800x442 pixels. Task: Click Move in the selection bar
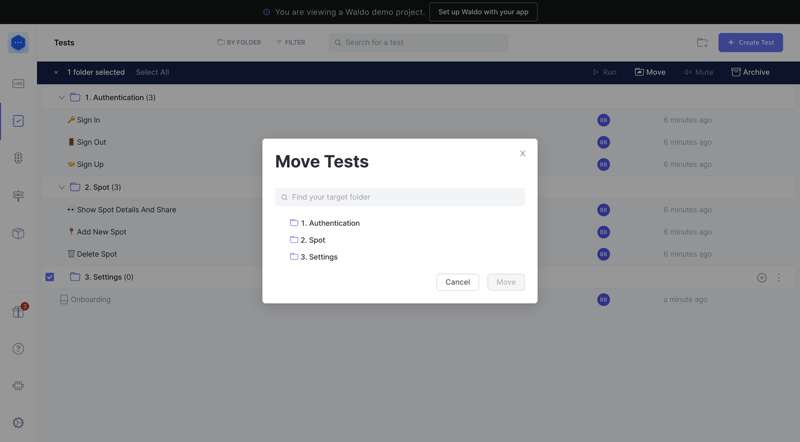[650, 72]
